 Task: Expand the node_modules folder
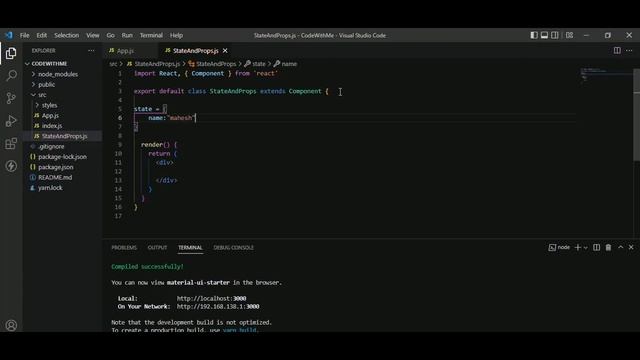tap(58, 74)
